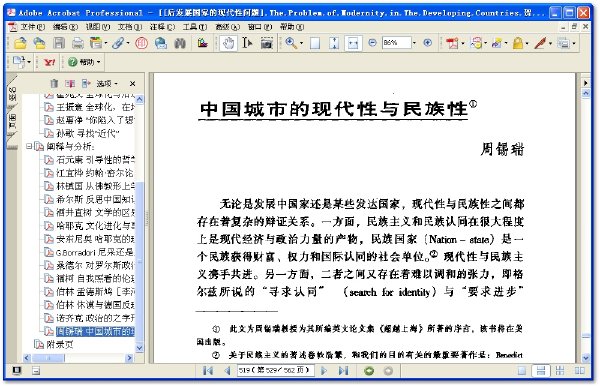
Task: Click the email globe envelope icon
Action: 161,43
